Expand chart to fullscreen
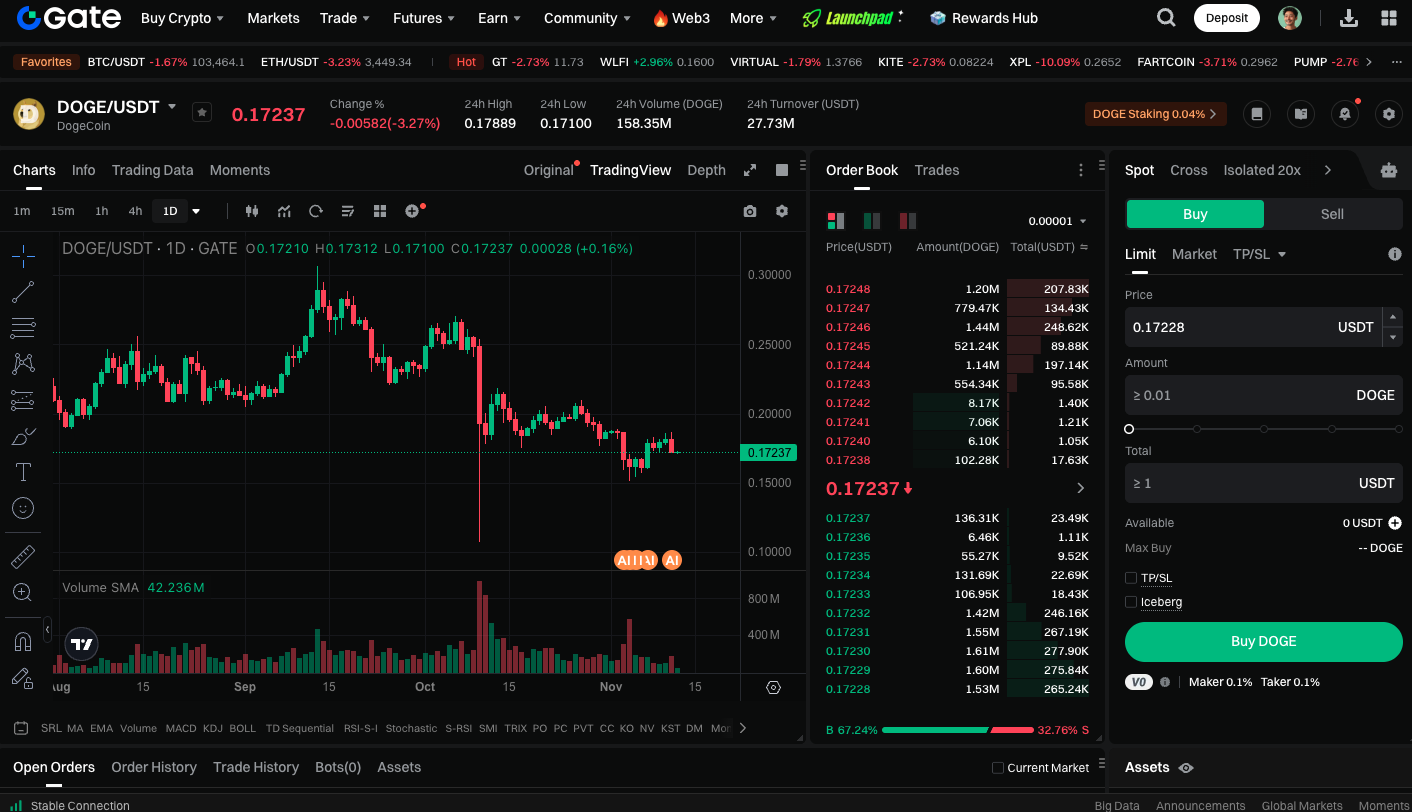The height and width of the screenshot is (812, 1412). [750, 170]
